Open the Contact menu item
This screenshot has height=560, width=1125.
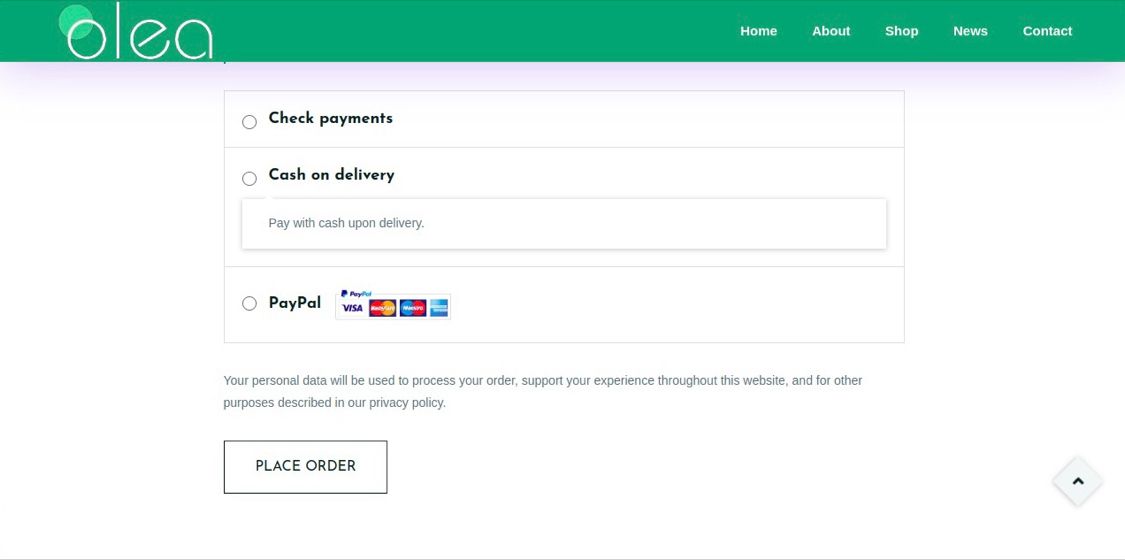point(1048,31)
